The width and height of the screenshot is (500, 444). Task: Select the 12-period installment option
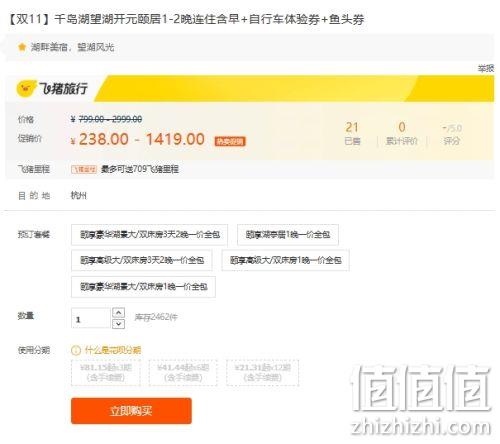[263, 373]
